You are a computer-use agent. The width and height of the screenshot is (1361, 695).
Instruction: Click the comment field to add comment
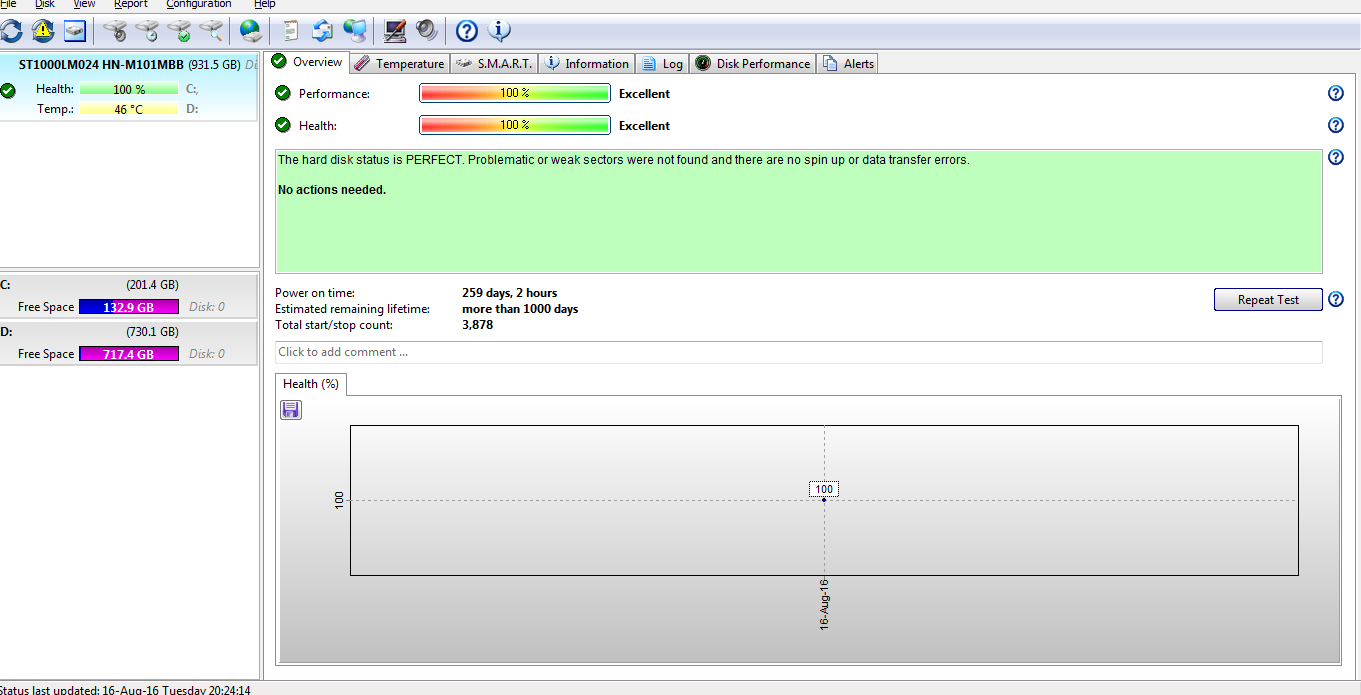[798, 352]
